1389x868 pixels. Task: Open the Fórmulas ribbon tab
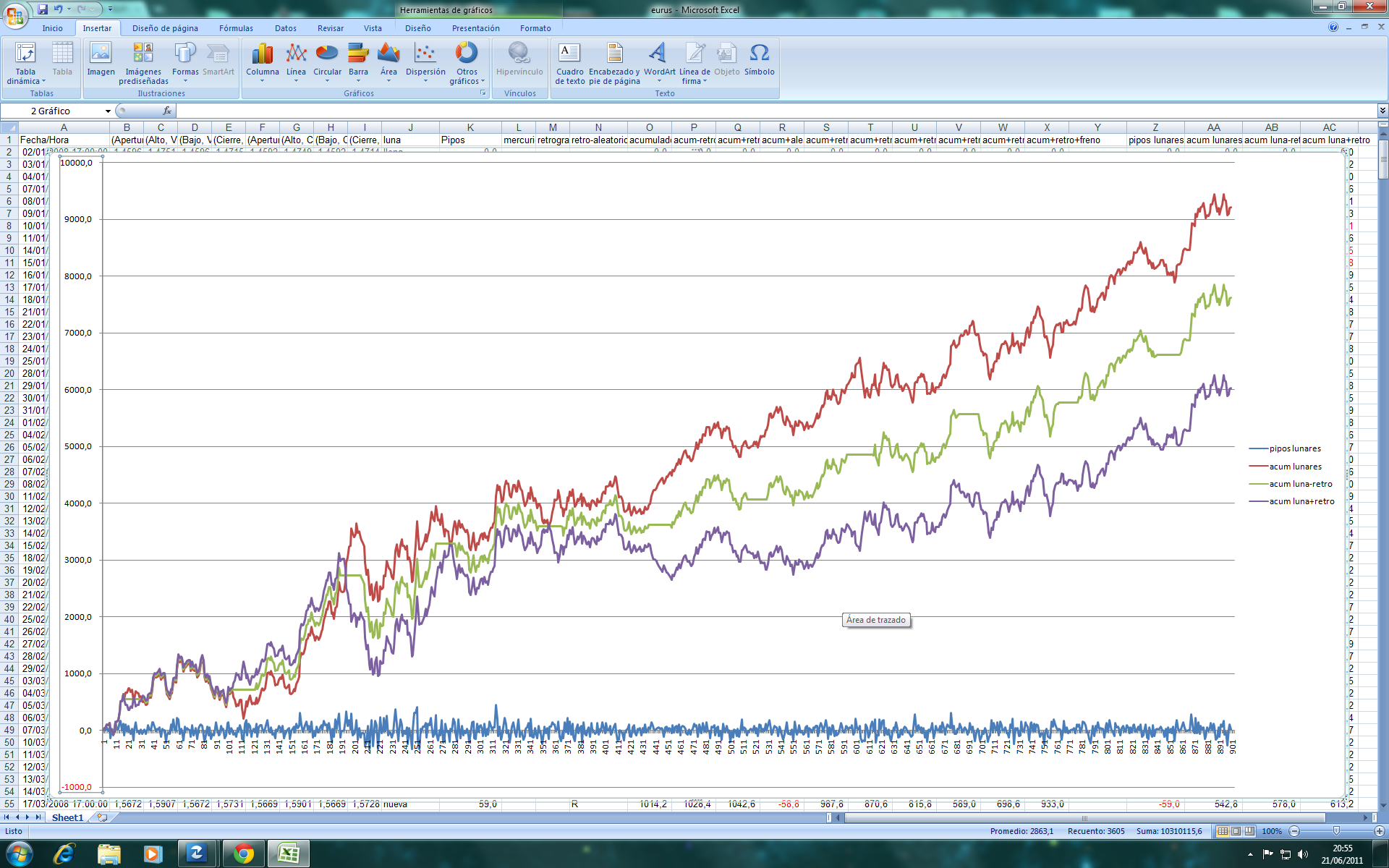(236, 28)
